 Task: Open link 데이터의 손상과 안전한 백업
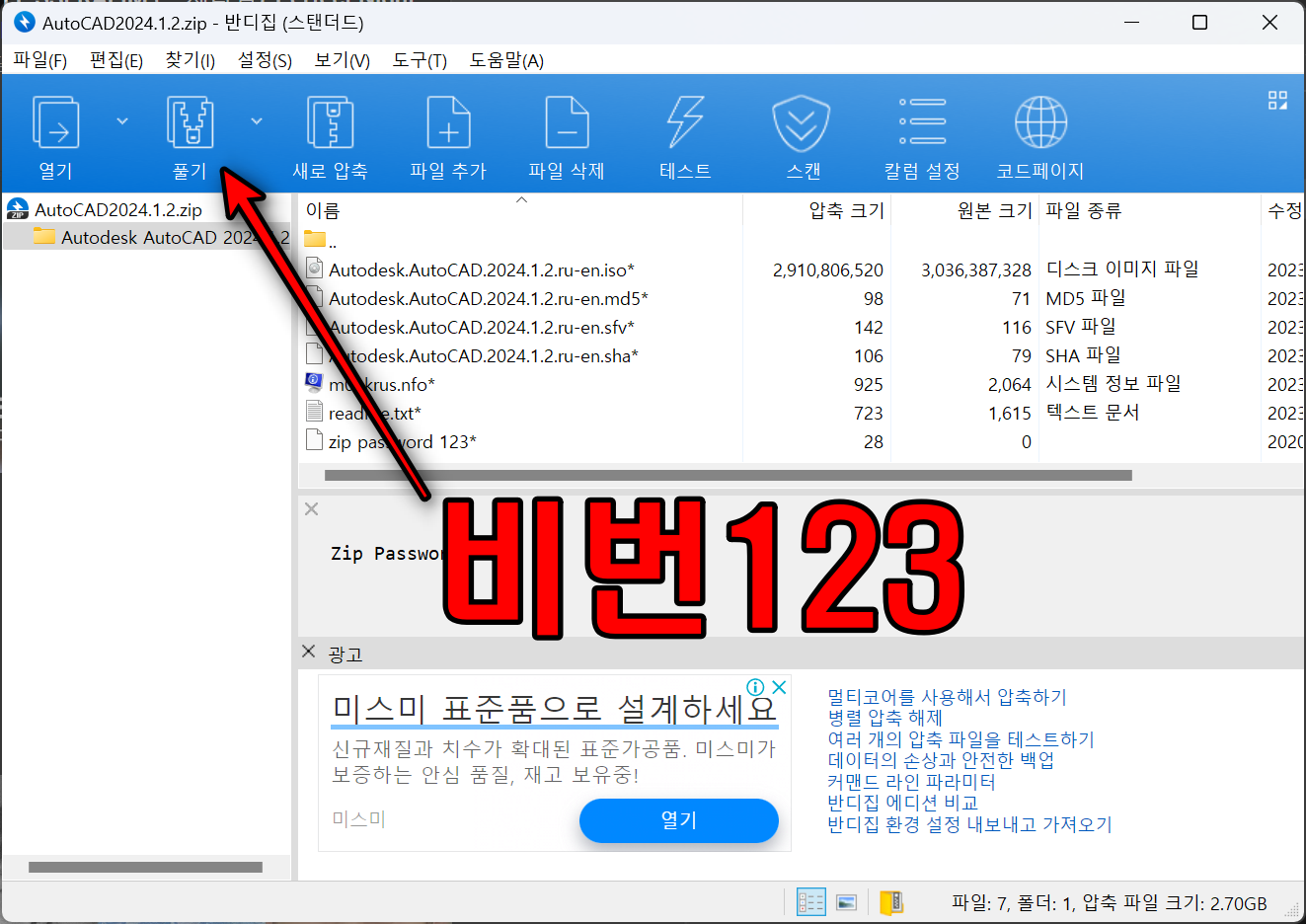[941, 760]
